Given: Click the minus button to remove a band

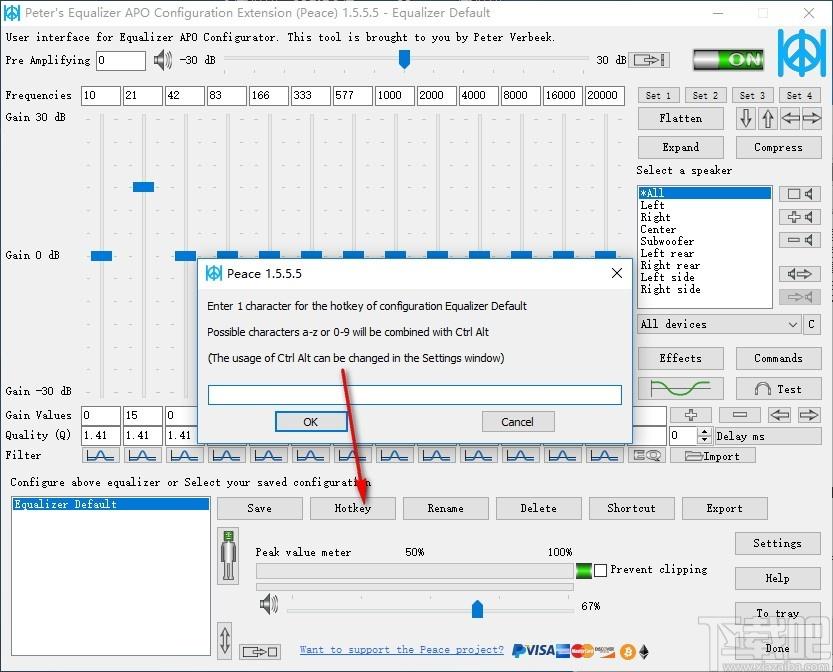Looking at the screenshot, I should tap(740, 415).
